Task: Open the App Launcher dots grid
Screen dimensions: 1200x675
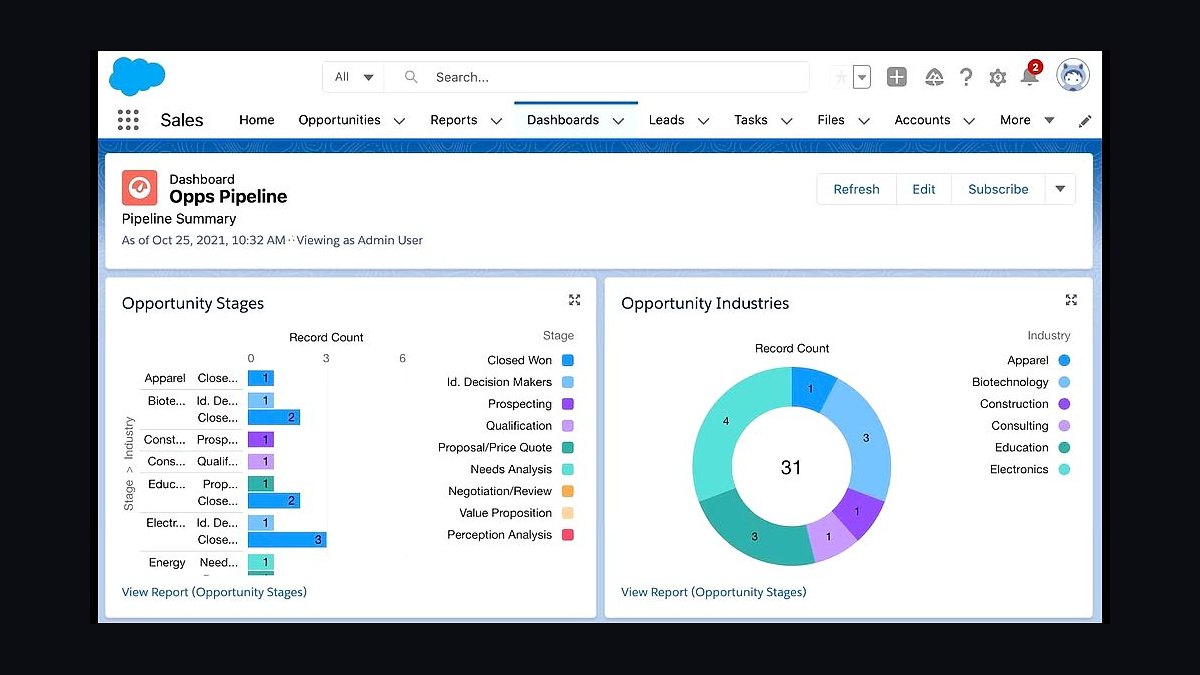Action: (x=128, y=120)
